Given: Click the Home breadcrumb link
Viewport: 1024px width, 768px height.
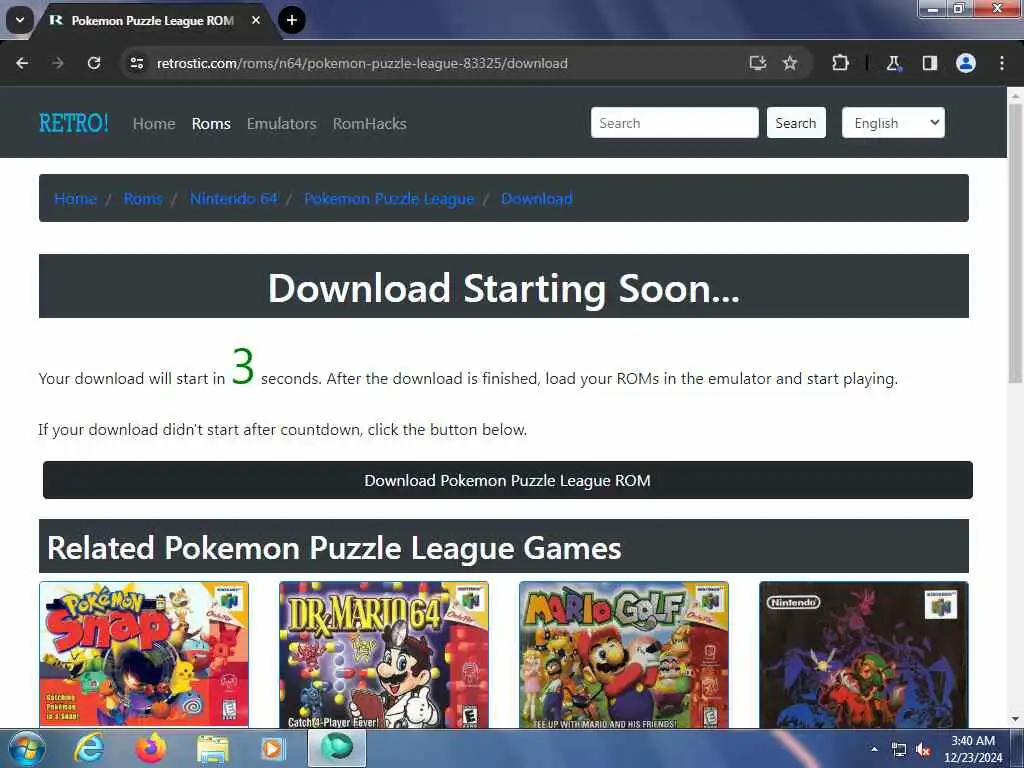Looking at the screenshot, I should pos(75,199).
